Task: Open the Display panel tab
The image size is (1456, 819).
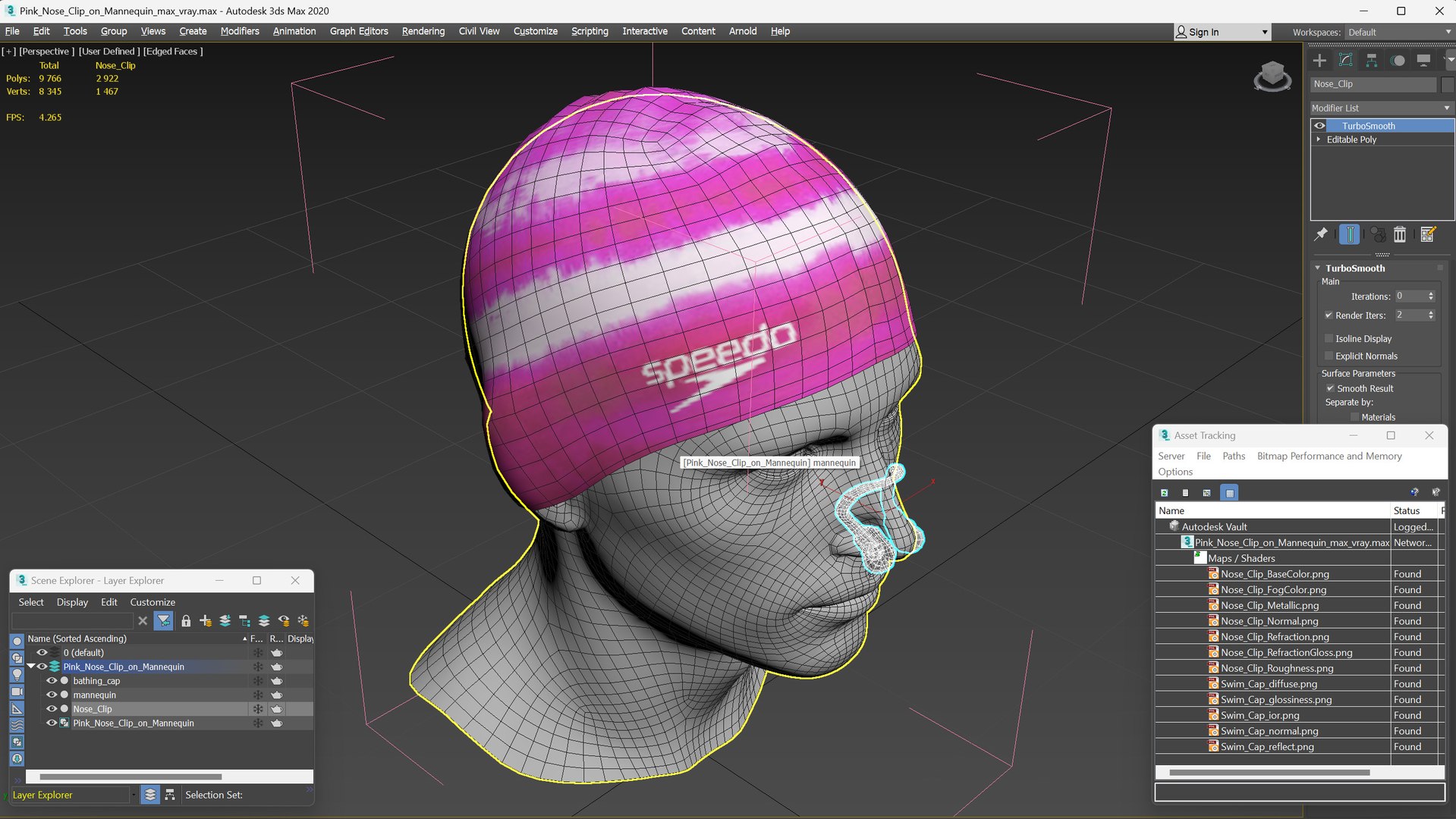Action: click(1423, 61)
